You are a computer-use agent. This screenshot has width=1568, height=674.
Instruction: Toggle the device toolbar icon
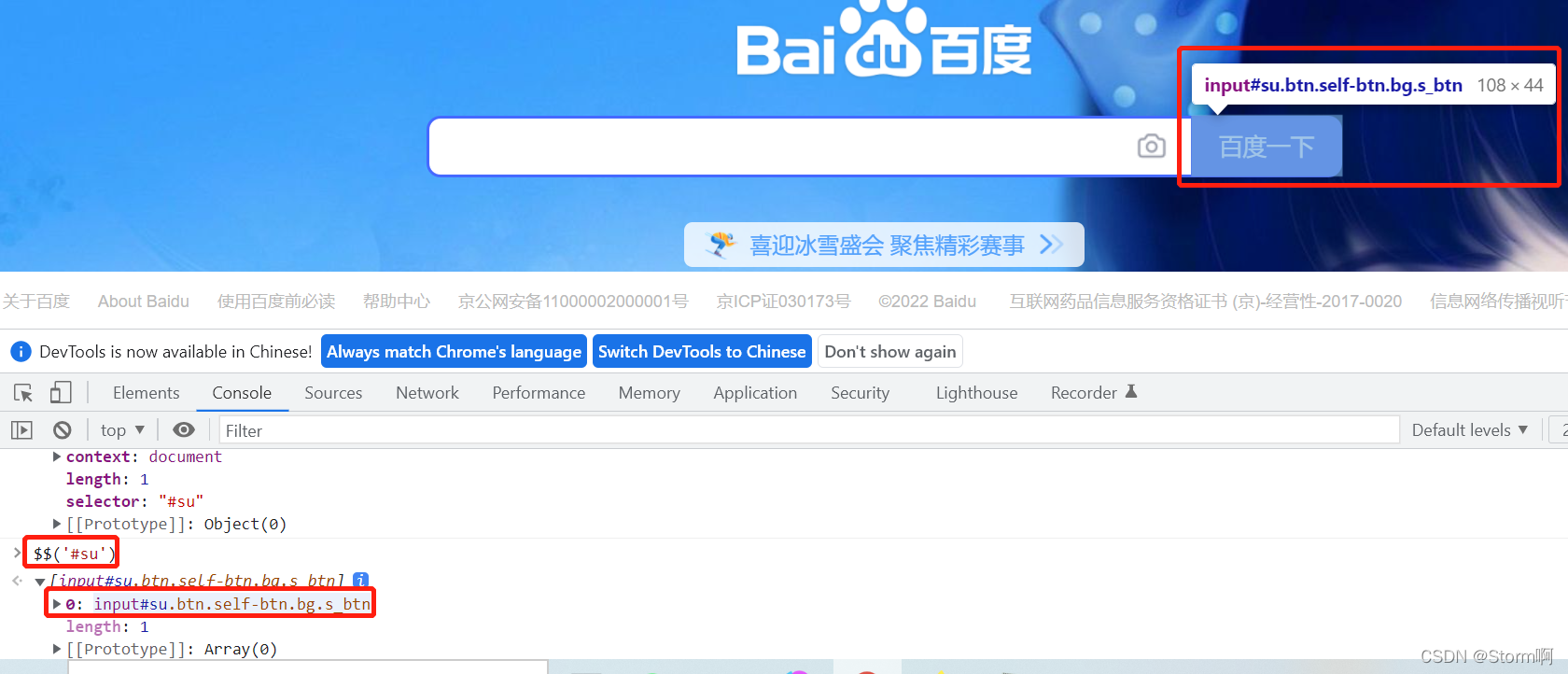61,393
